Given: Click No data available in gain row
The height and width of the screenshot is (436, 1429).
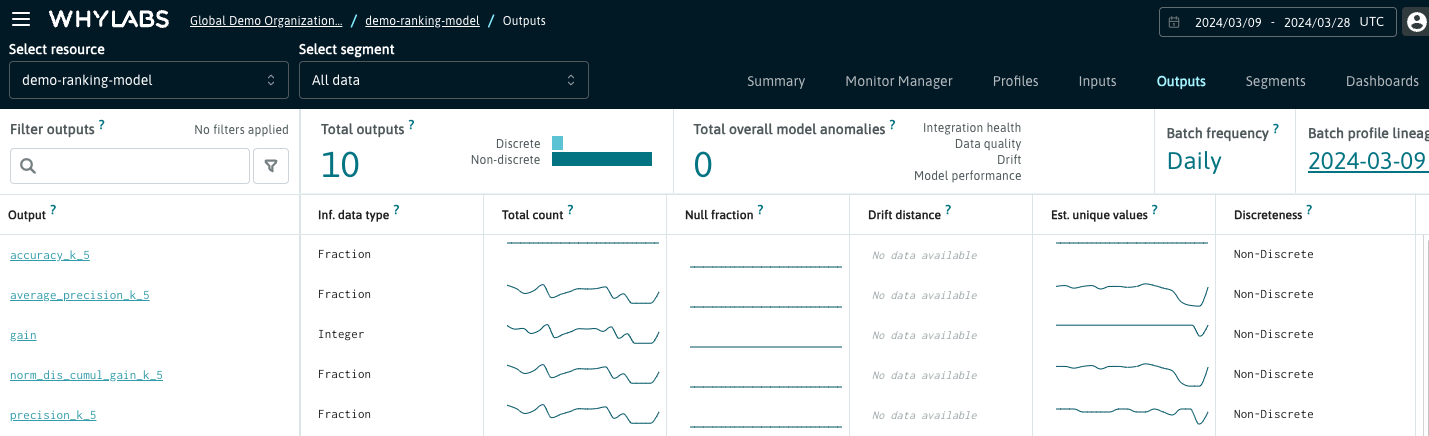Looking at the screenshot, I should pos(924,335).
